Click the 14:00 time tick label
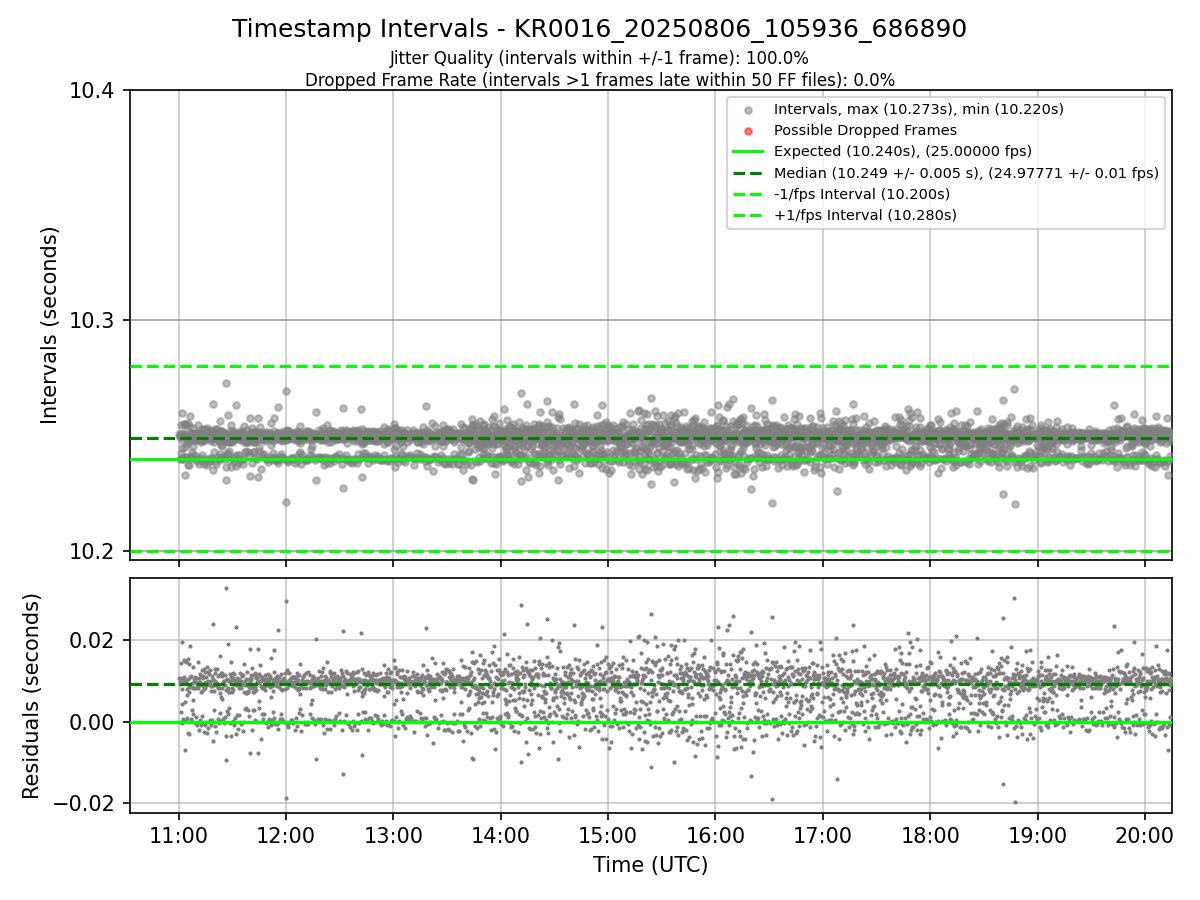Viewport: 1200px width, 900px height. [500, 834]
